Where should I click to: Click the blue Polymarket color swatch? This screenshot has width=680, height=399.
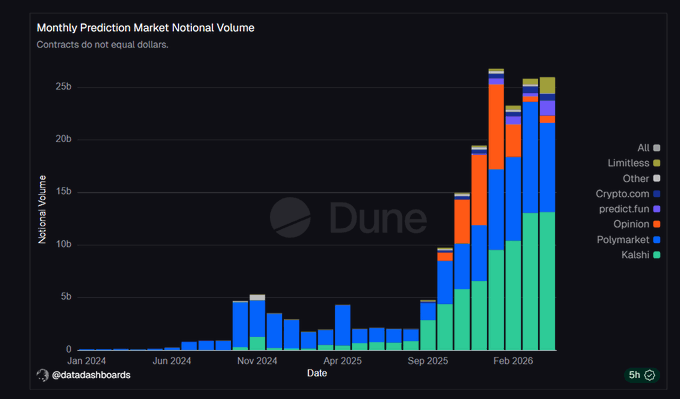click(657, 239)
